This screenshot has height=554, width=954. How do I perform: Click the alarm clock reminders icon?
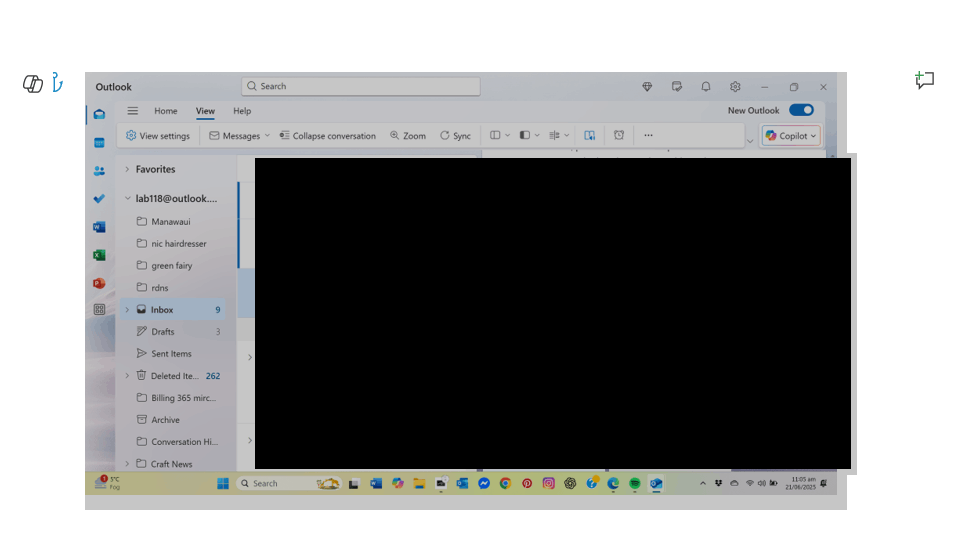point(619,135)
